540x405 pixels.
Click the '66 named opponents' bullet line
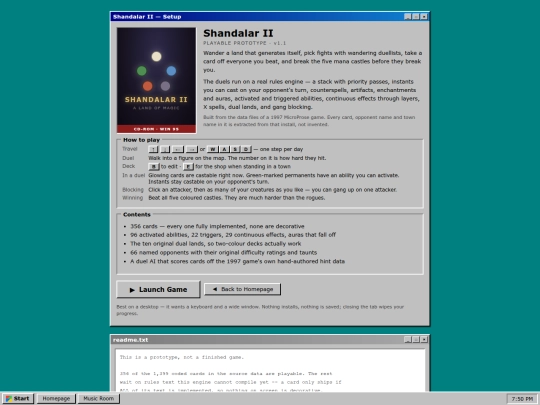coord(224,252)
